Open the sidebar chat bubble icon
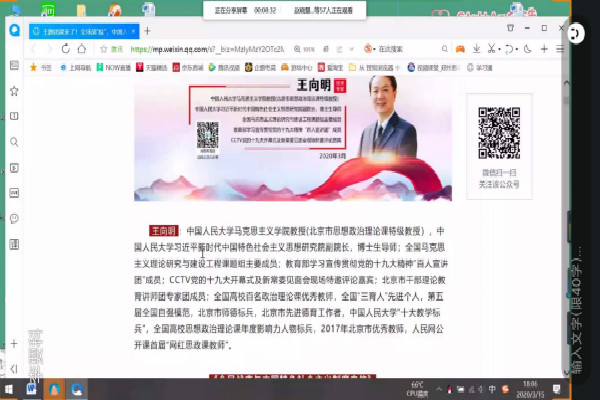Viewport: 600px width, 400px height. click(14, 219)
